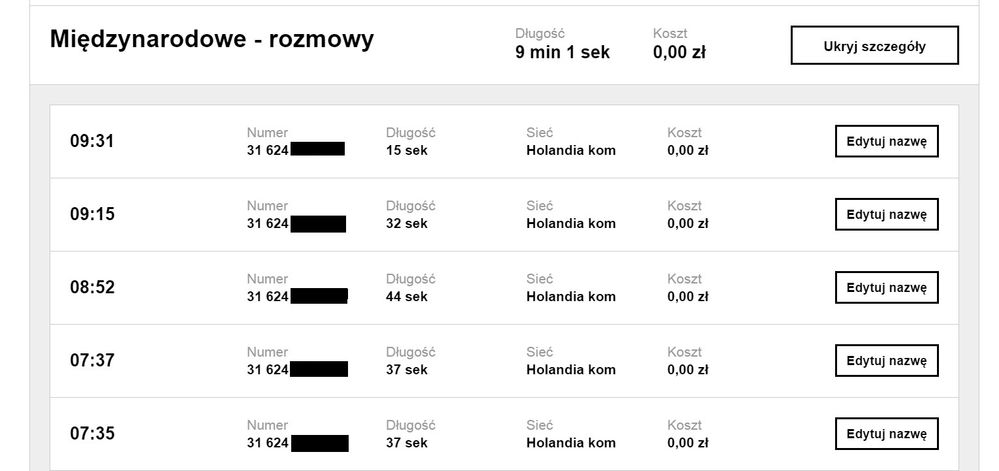Click total duration 9 min 1 sek
This screenshot has width=999, height=471.
(562, 52)
